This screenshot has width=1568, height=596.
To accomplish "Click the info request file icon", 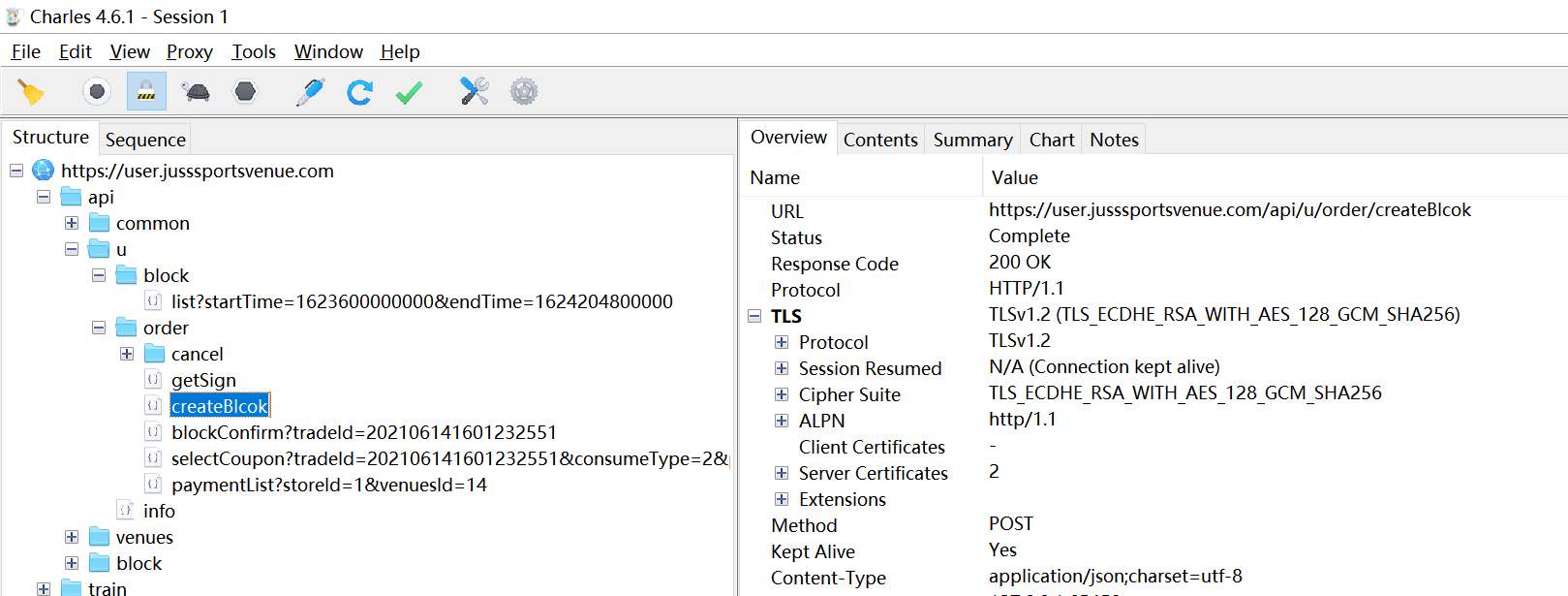I will (125, 511).
